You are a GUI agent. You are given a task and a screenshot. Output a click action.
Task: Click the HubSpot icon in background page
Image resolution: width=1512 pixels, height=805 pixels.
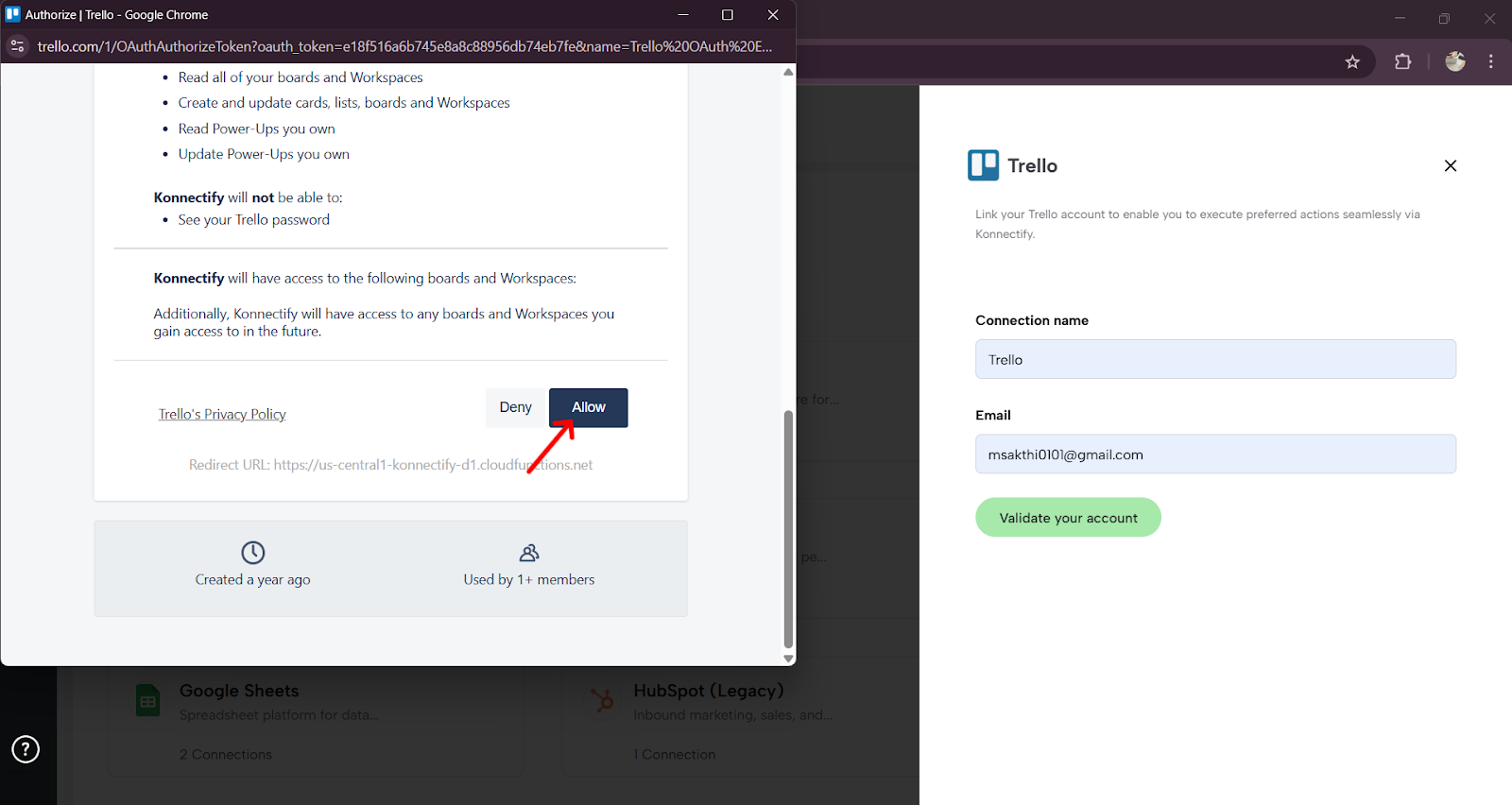(602, 700)
